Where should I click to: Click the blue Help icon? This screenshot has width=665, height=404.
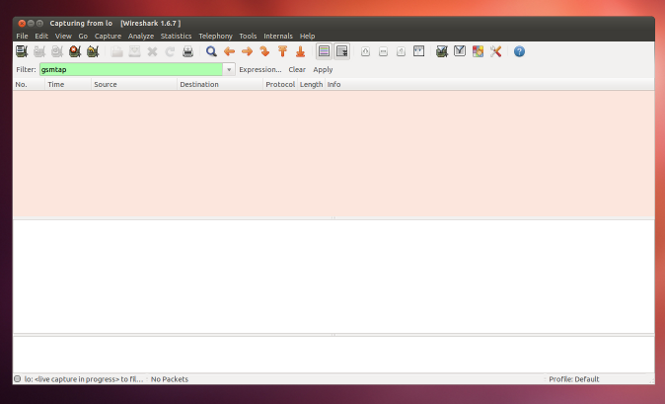point(519,52)
